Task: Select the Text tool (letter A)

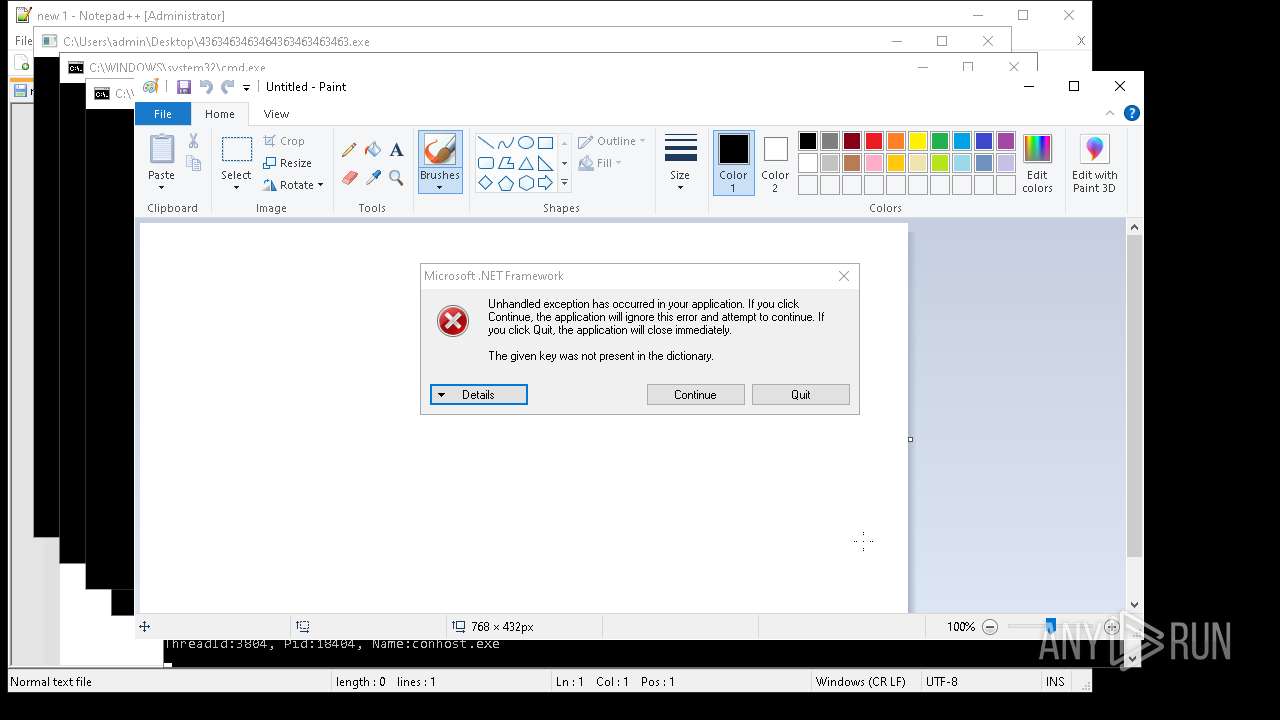Action: [397, 150]
